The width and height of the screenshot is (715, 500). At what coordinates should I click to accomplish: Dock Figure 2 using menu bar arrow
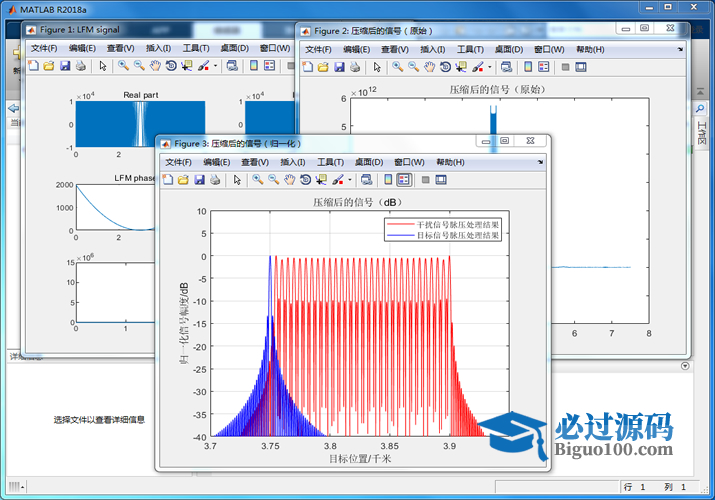click(680, 49)
